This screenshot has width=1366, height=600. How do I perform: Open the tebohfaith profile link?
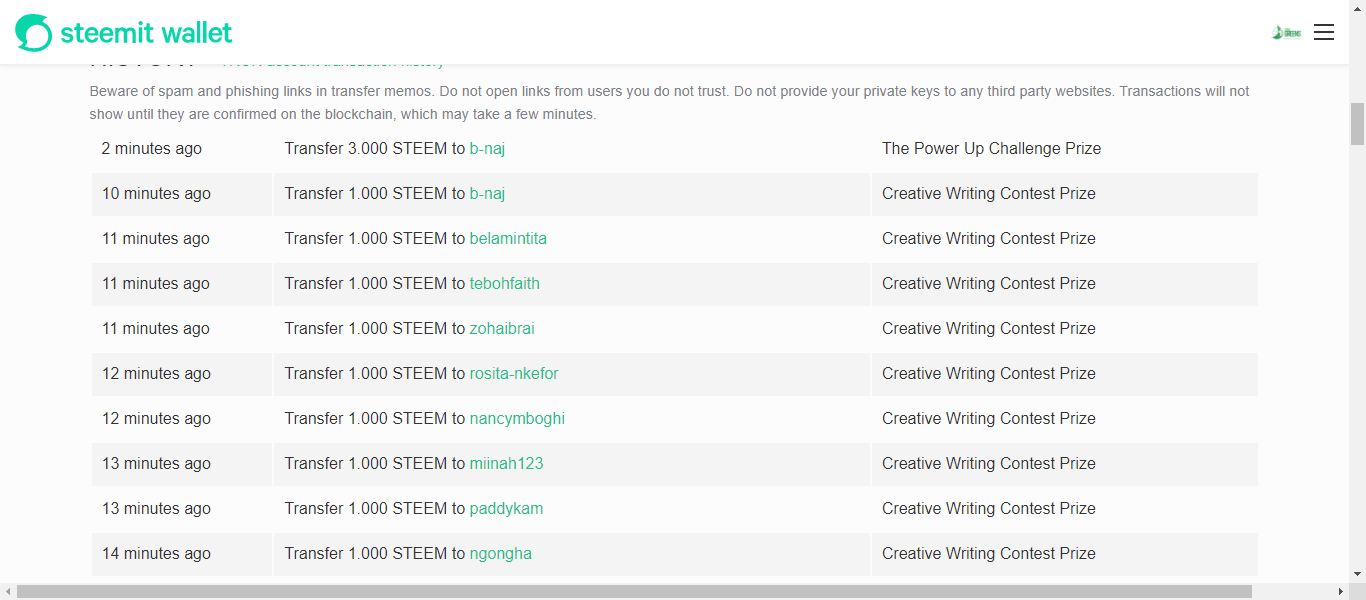[x=504, y=283]
